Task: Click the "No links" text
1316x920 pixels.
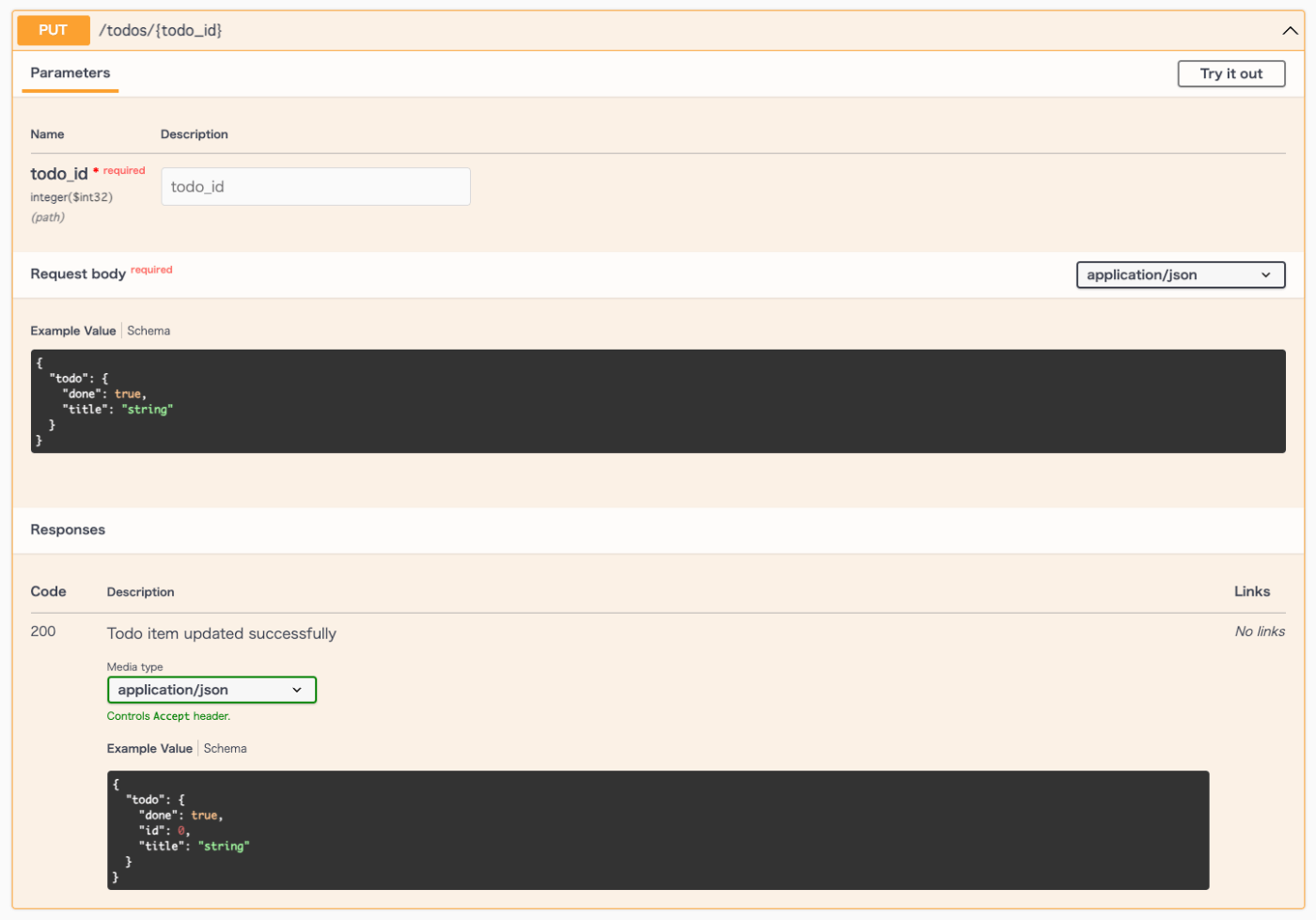Action: (1260, 632)
